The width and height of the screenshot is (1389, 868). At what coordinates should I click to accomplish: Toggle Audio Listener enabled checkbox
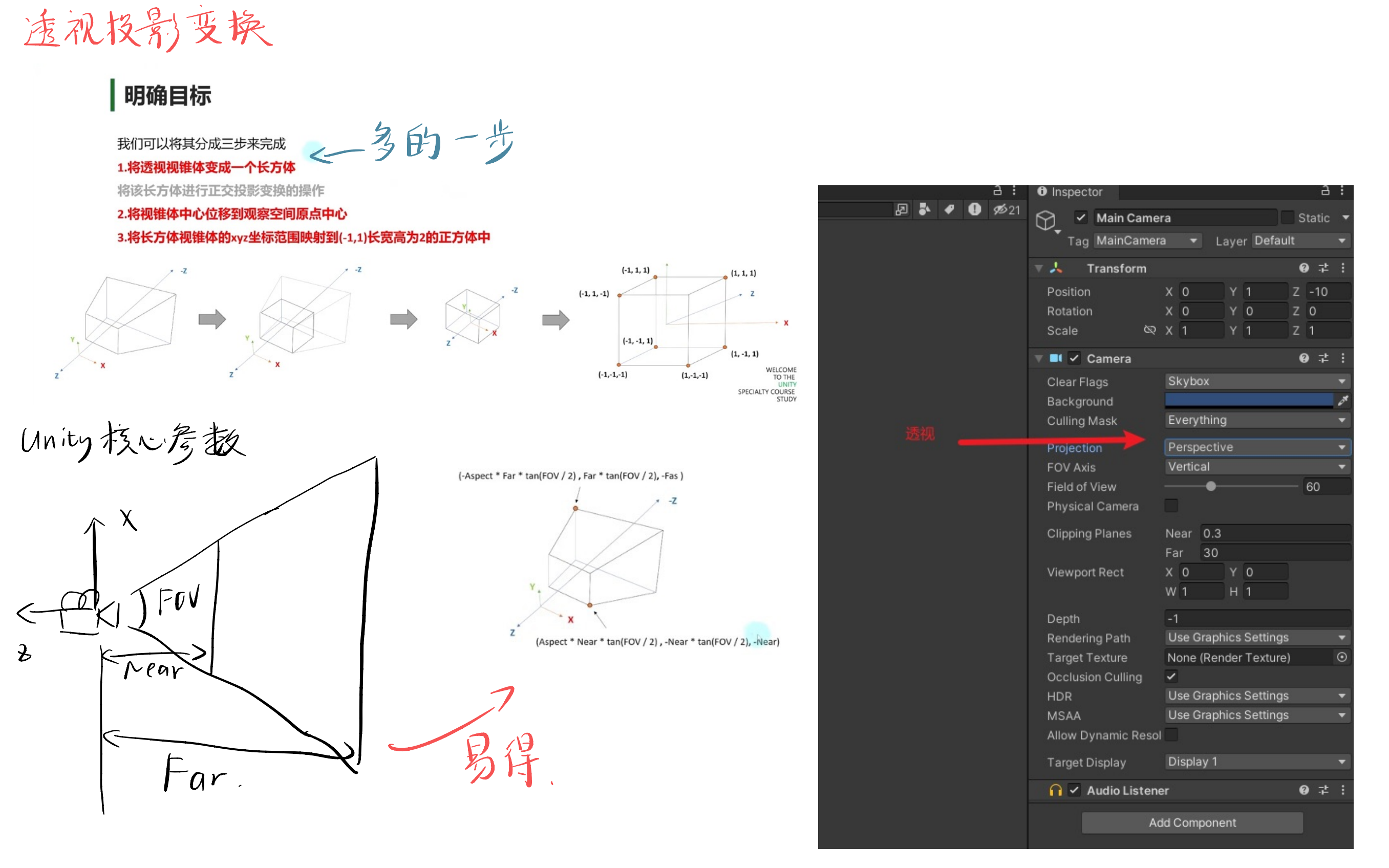1074,790
